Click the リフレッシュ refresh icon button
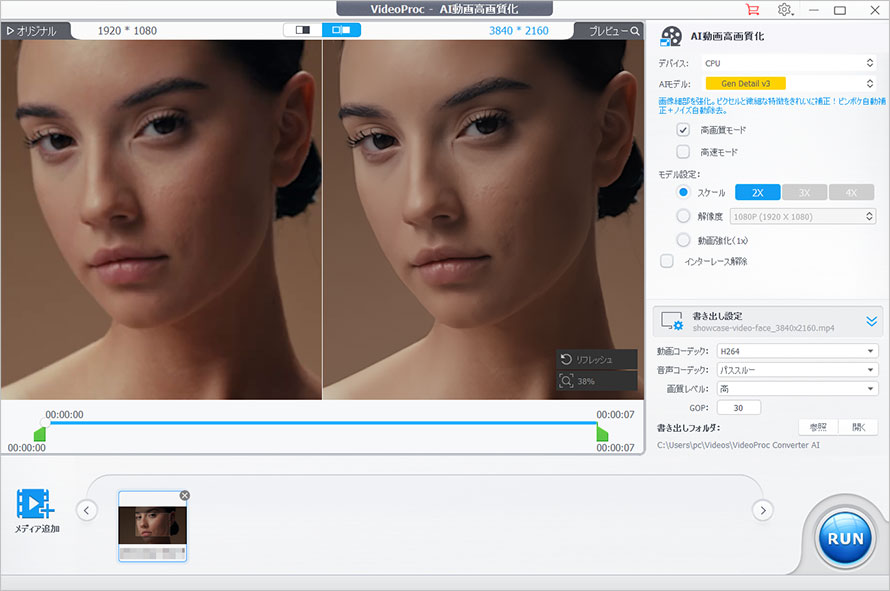This screenshot has height=591, width=890. tap(597, 359)
